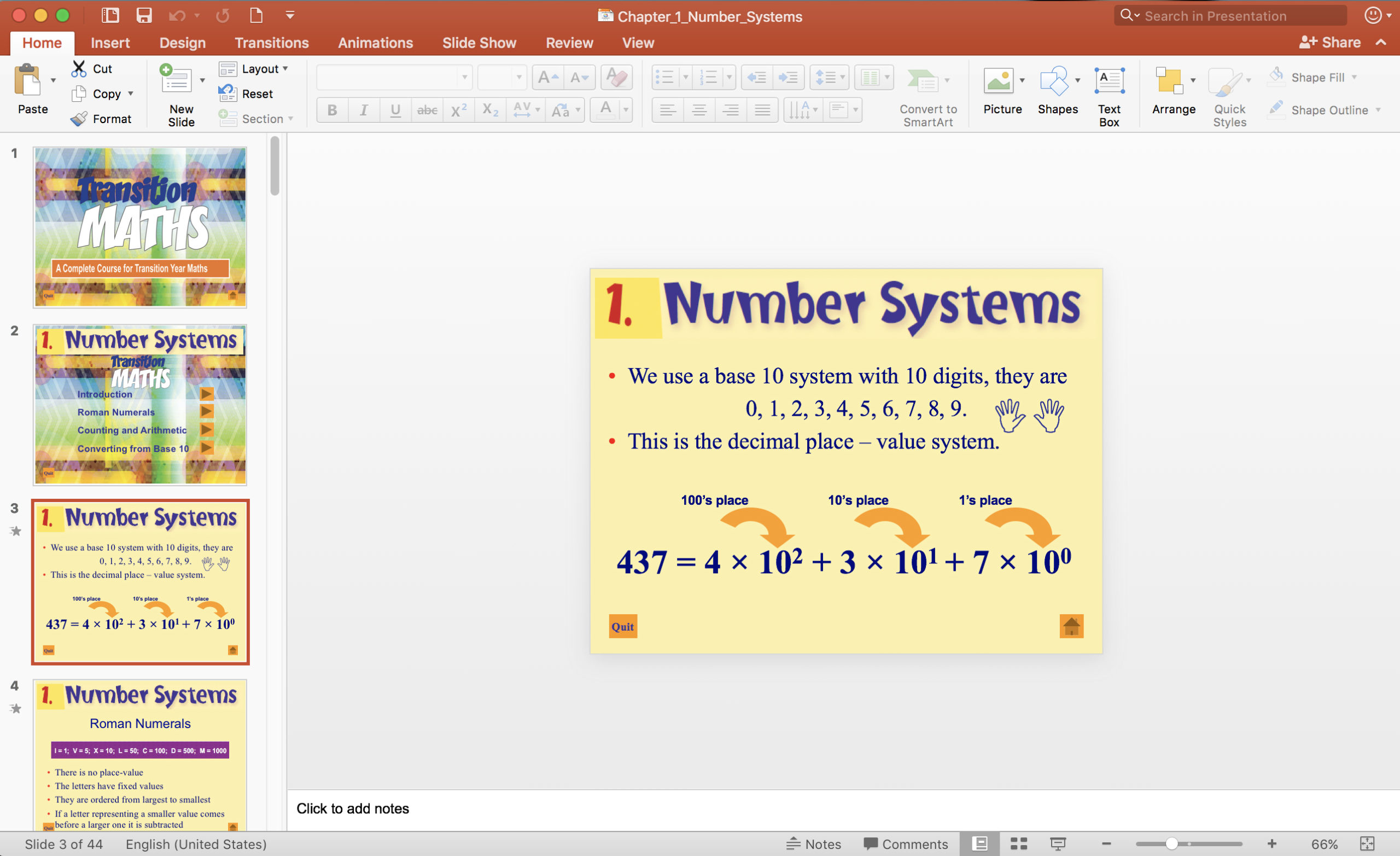Click into Search in Presentation field
Screen dimensions: 1400x856
click(x=1230, y=15)
